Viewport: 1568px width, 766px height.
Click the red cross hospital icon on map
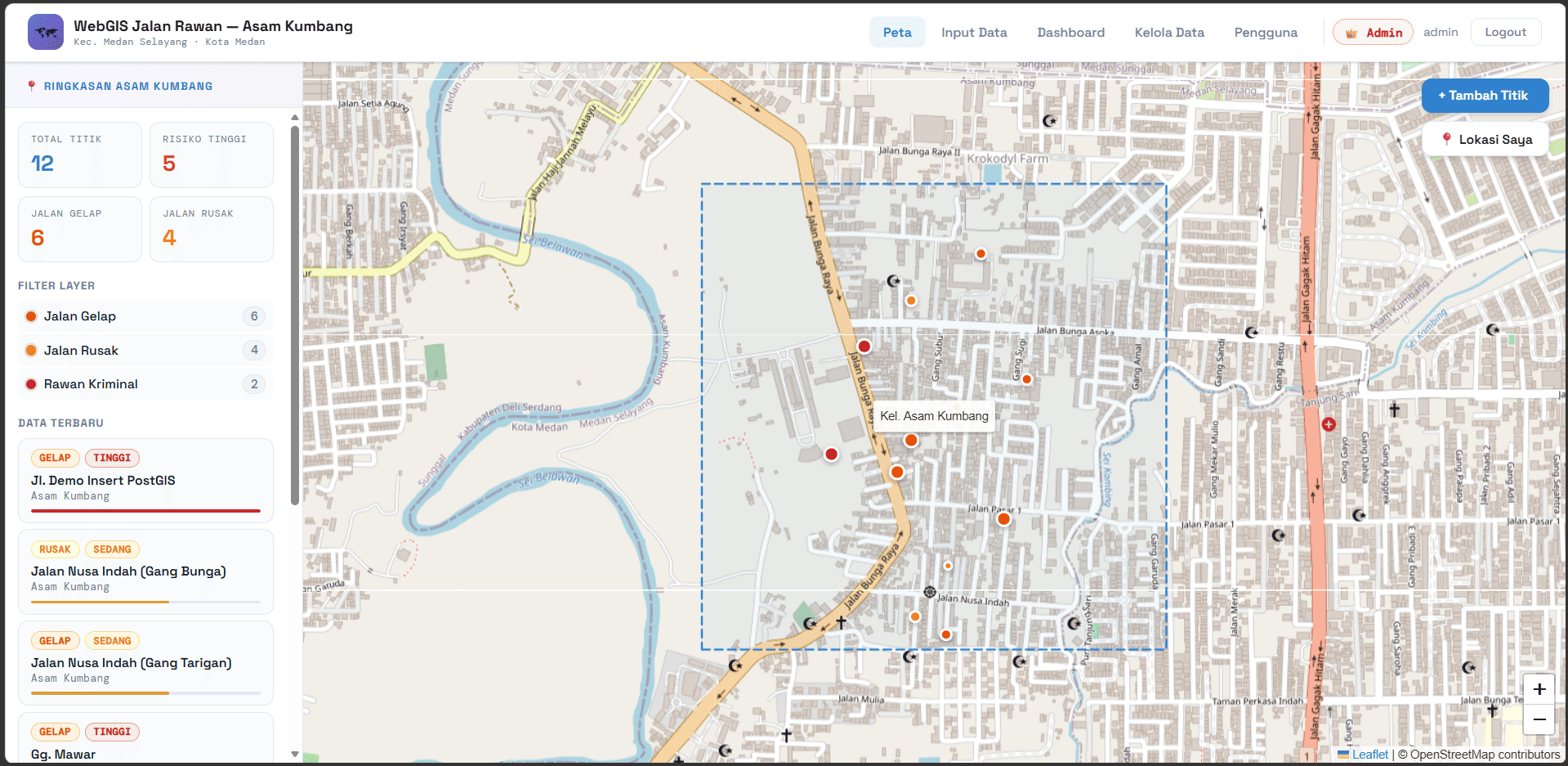point(1329,424)
